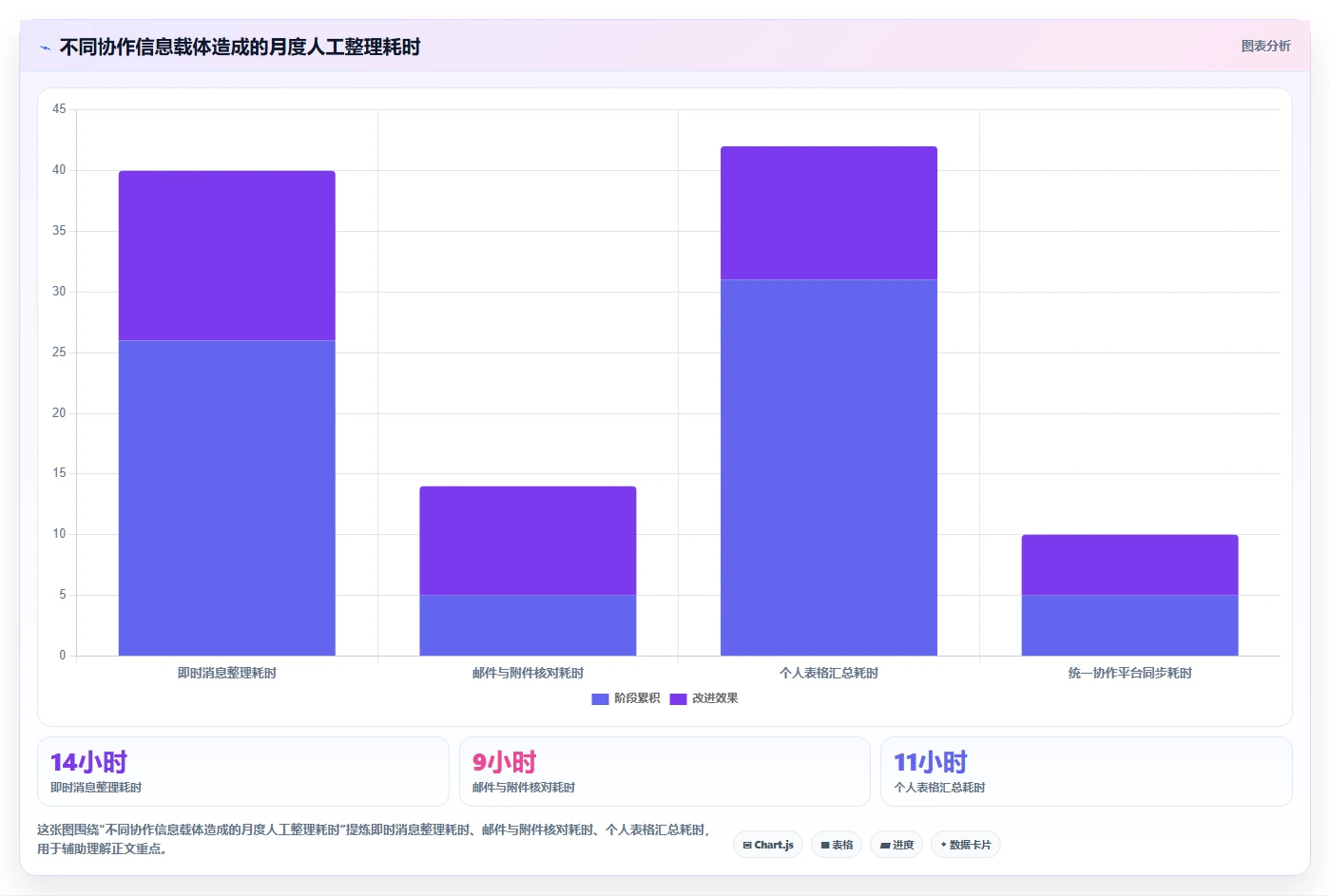This screenshot has width=1330, height=896.
Task: Click the 改进效果 legend label
Action: click(x=715, y=698)
